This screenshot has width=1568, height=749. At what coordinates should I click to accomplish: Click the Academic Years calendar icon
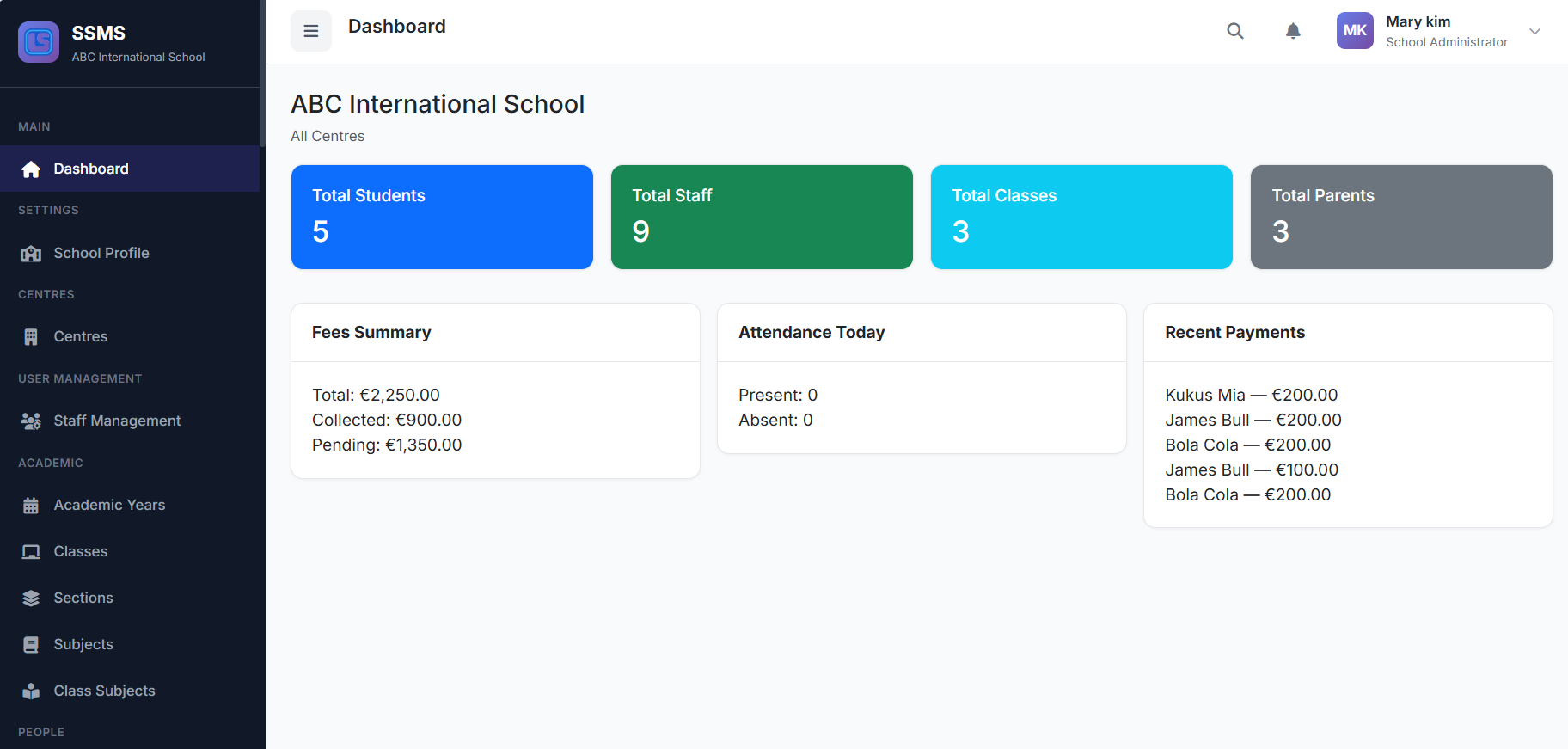pyautogui.click(x=31, y=506)
